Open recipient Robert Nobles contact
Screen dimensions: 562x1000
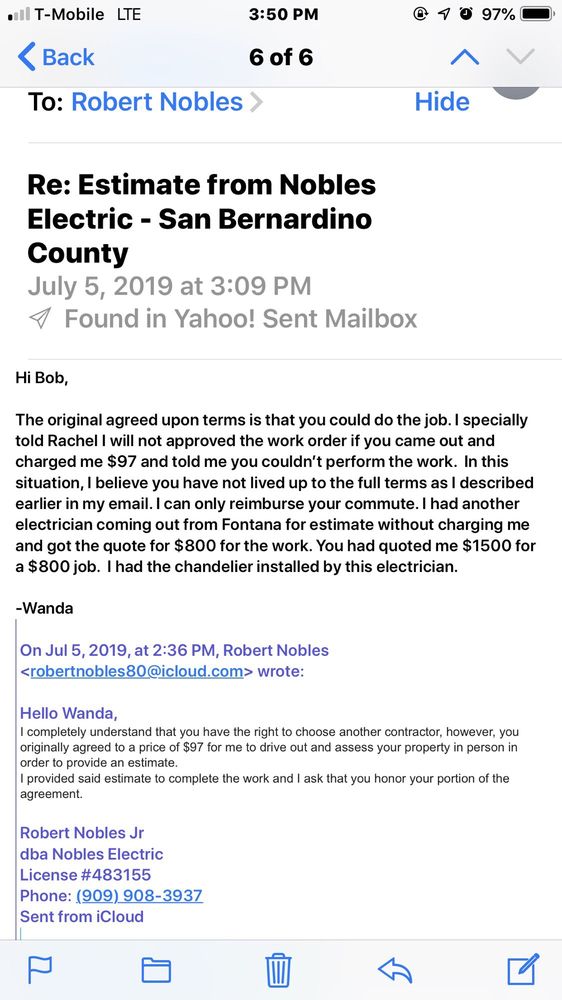tap(157, 102)
